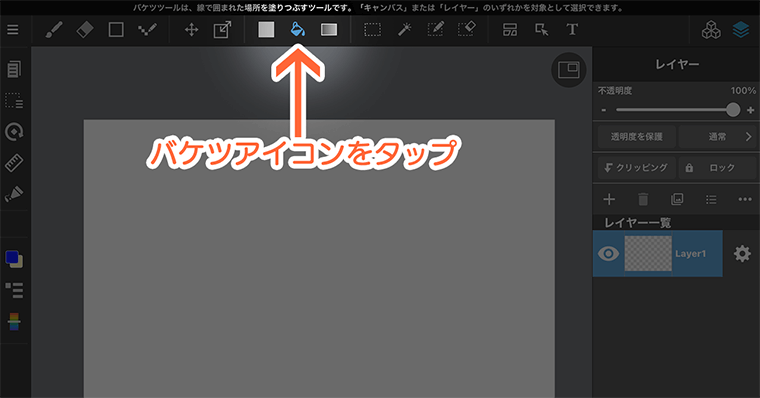Open the ruler tool in sidebar
The height and width of the screenshot is (398, 760).
click(14, 163)
